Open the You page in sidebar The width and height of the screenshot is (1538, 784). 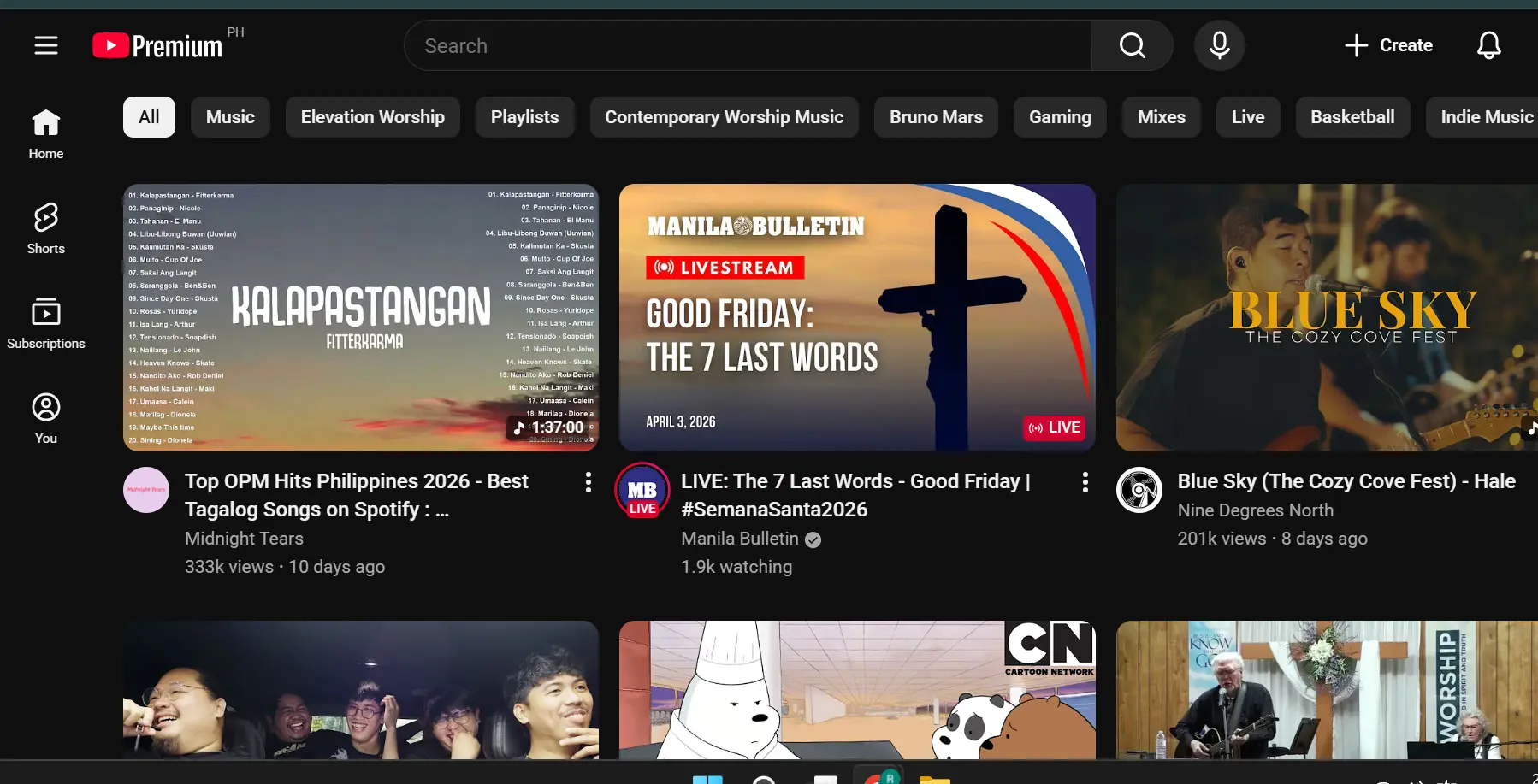tap(46, 419)
